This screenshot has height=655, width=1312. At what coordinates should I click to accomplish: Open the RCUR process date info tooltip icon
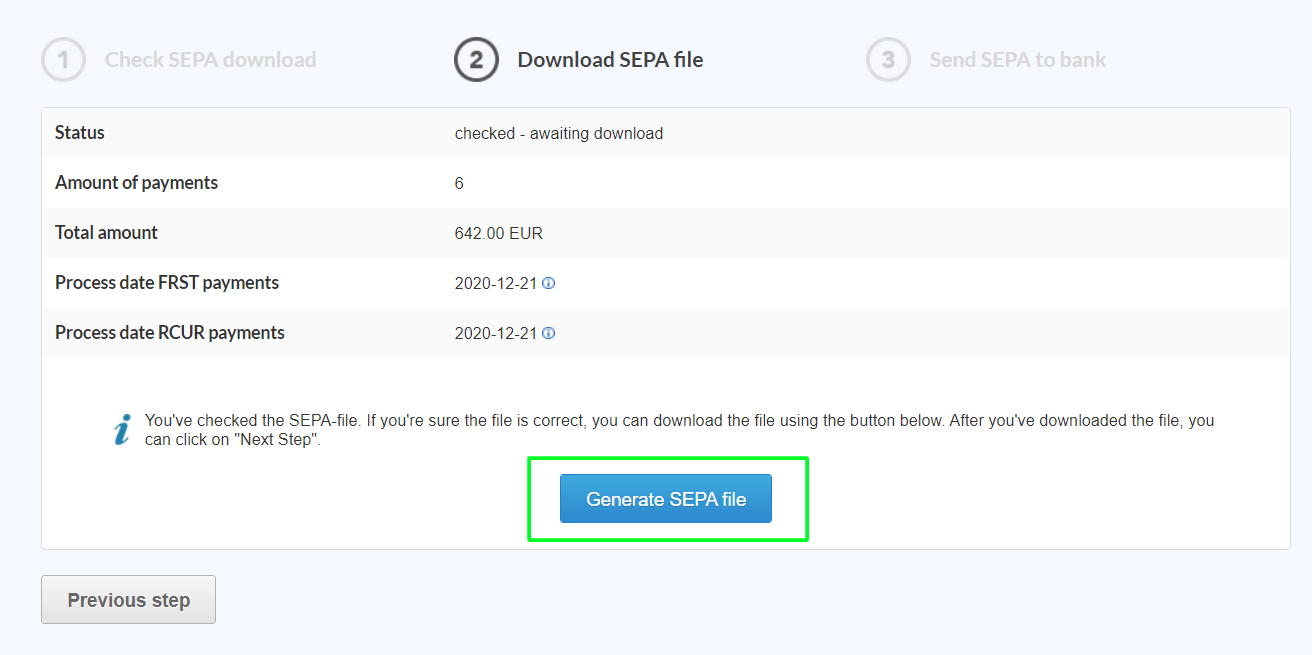tap(548, 333)
